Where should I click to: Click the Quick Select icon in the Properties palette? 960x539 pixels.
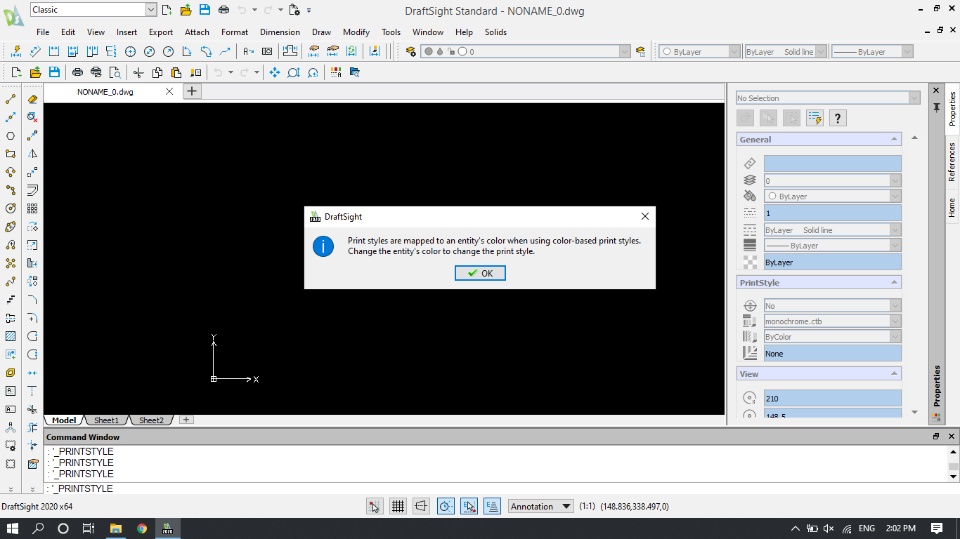815,118
